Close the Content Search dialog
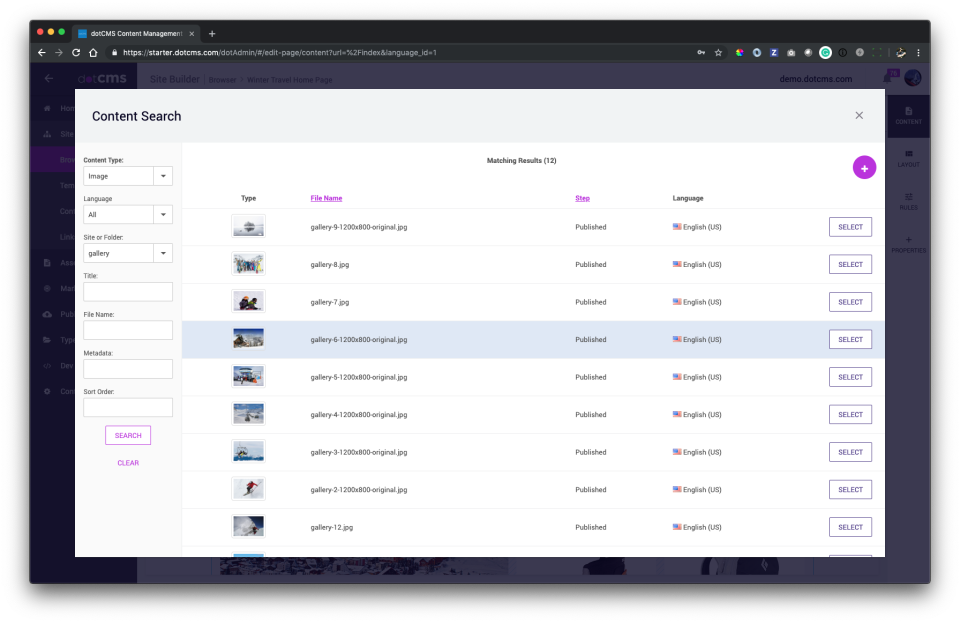 (x=859, y=115)
